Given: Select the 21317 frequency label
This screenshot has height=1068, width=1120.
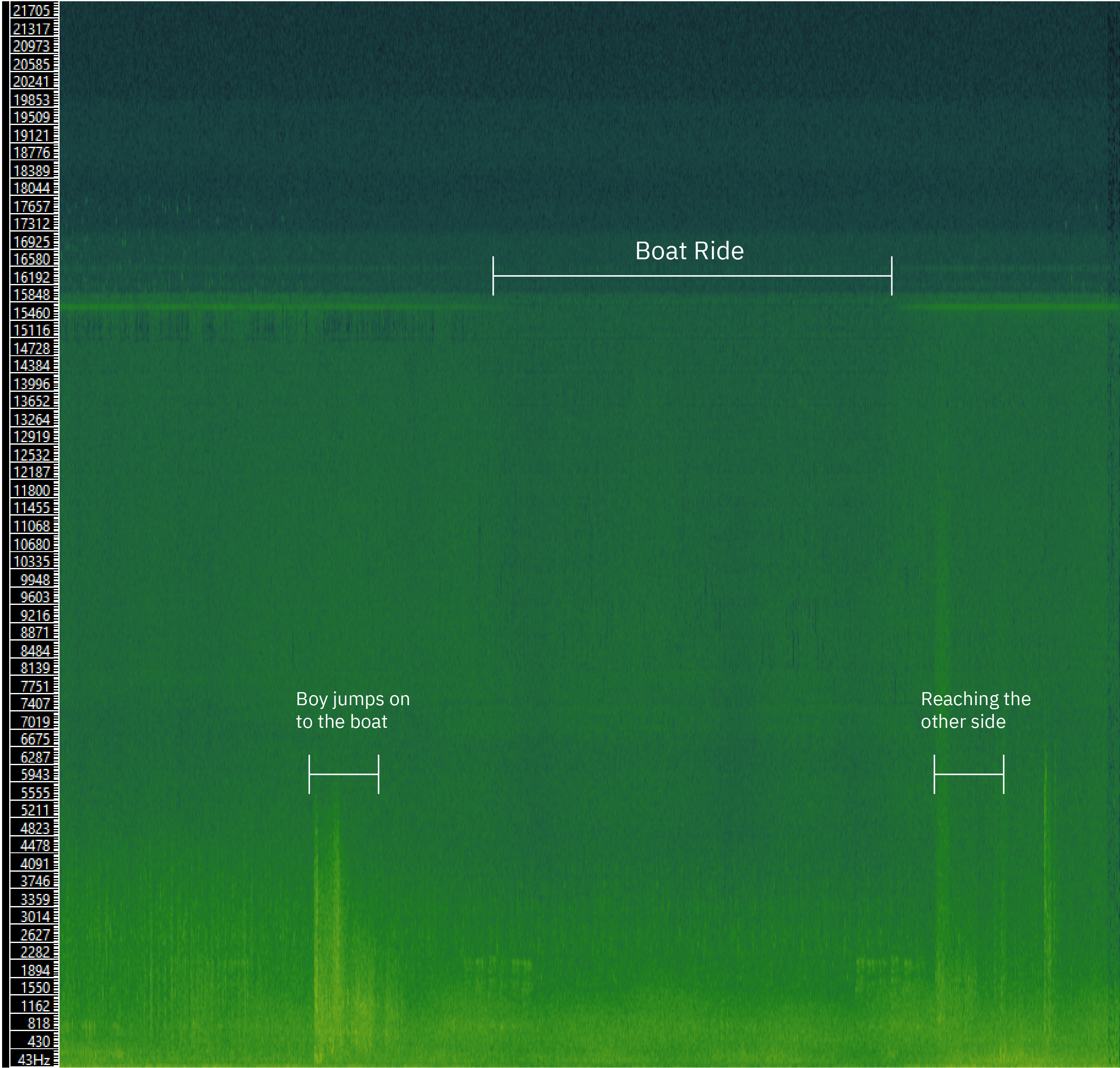Looking at the screenshot, I should pos(32,29).
